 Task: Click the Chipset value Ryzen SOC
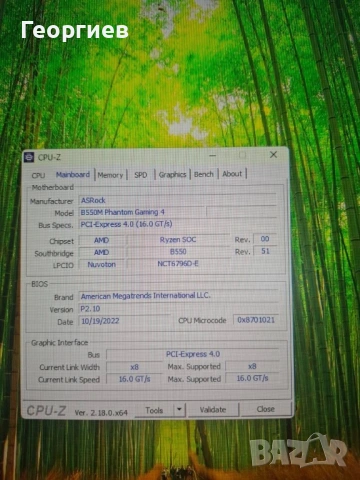click(x=178, y=240)
